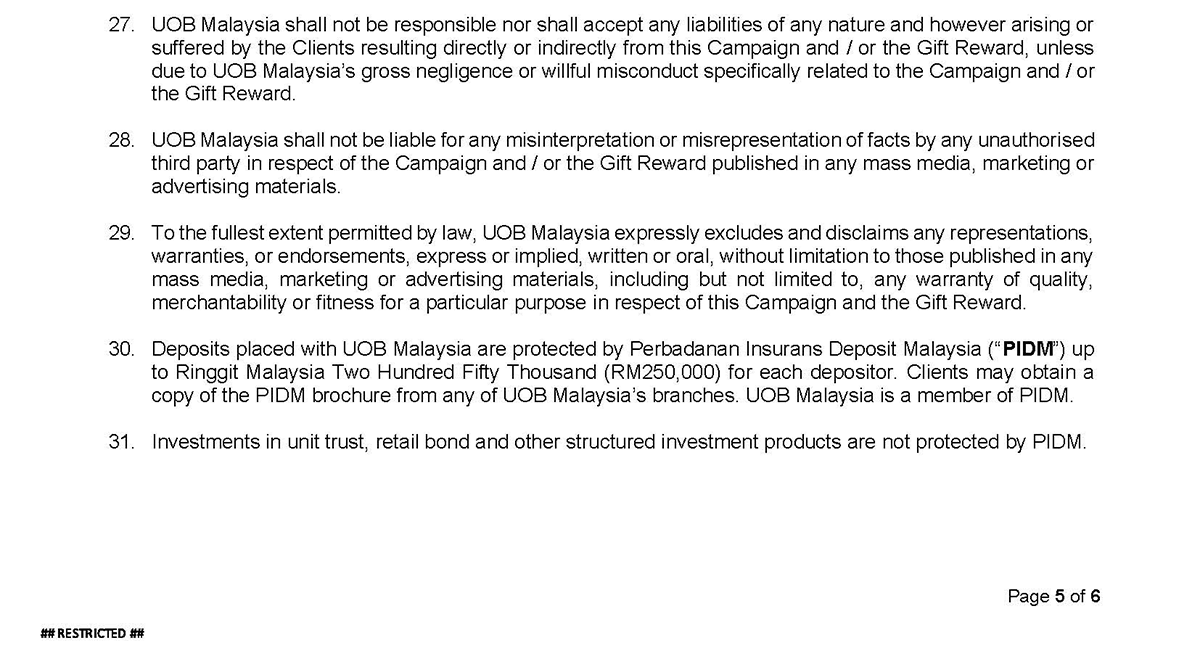The image size is (1200, 672).
Task: Click 'the Gift Reward.' ending clause 27
Action: tap(224, 95)
